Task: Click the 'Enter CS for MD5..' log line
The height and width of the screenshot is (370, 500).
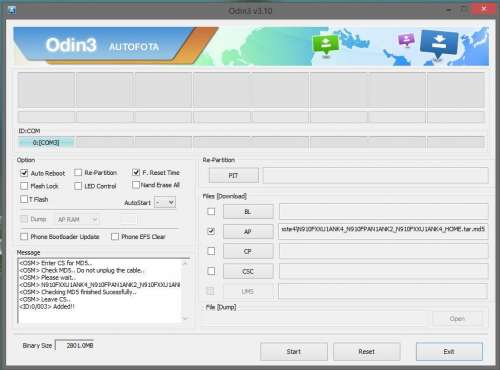Action: (56, 263)
